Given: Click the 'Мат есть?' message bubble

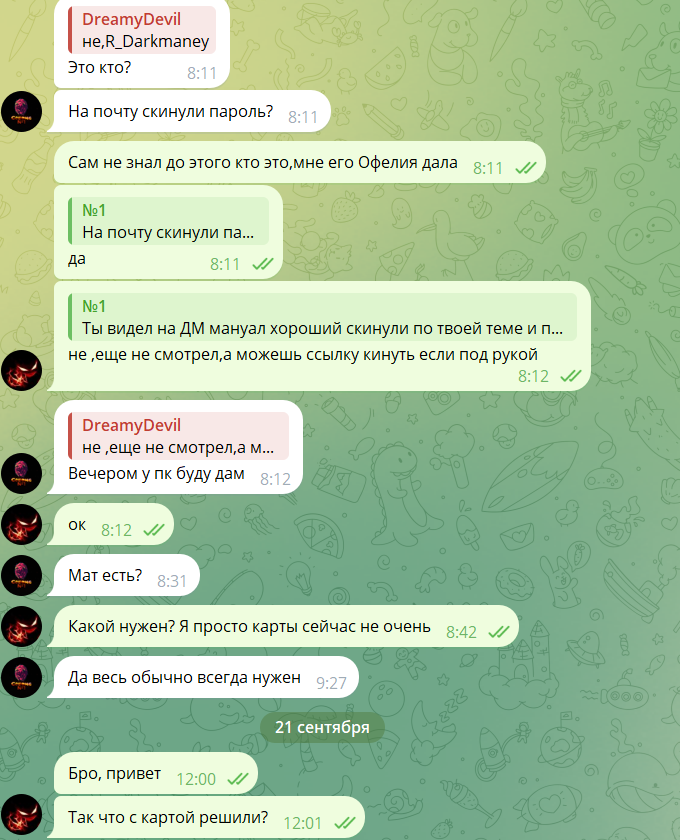Looking at the screenshot, I should click(126, 575).
